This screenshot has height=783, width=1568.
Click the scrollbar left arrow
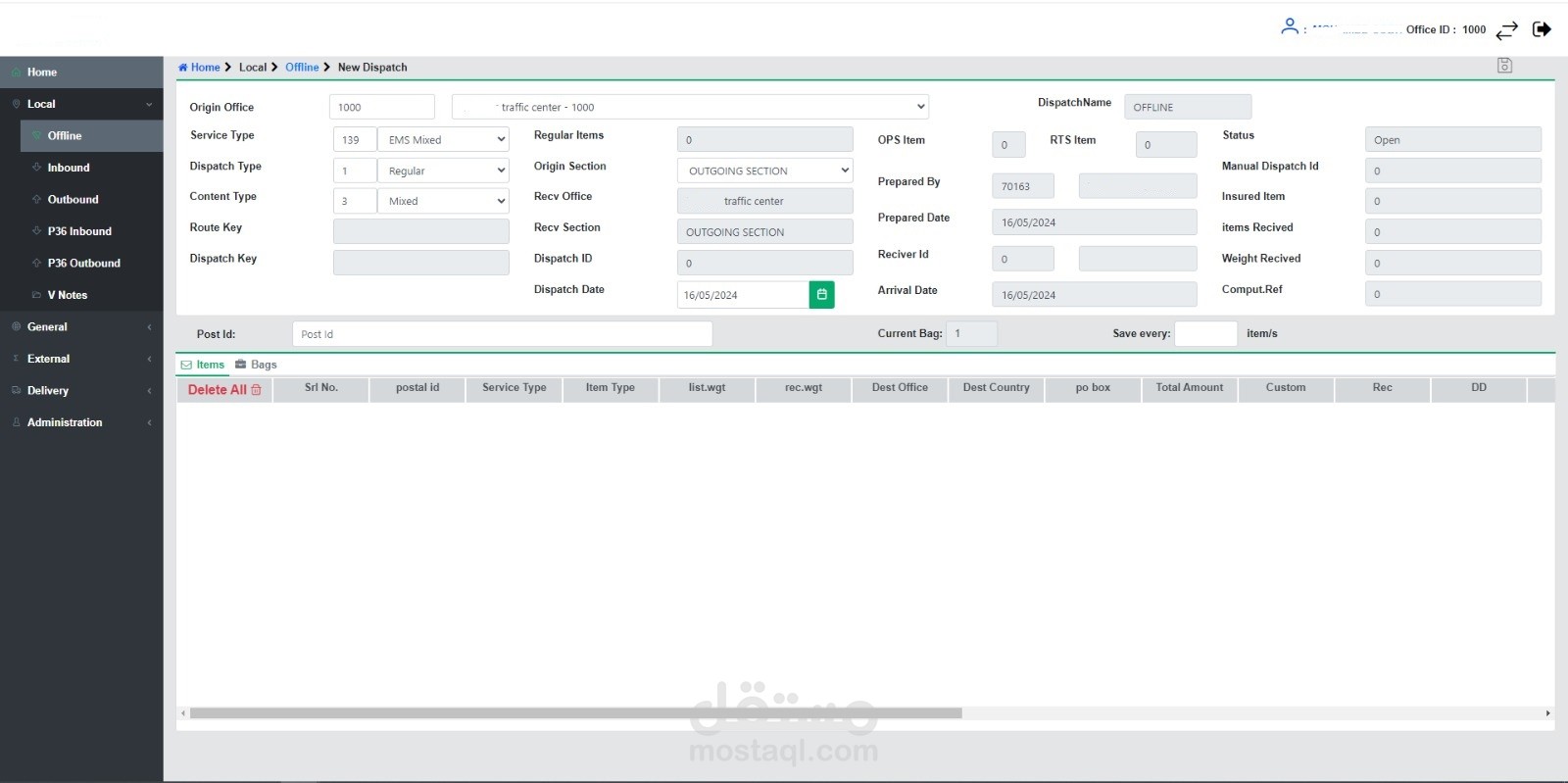(183, 713)
